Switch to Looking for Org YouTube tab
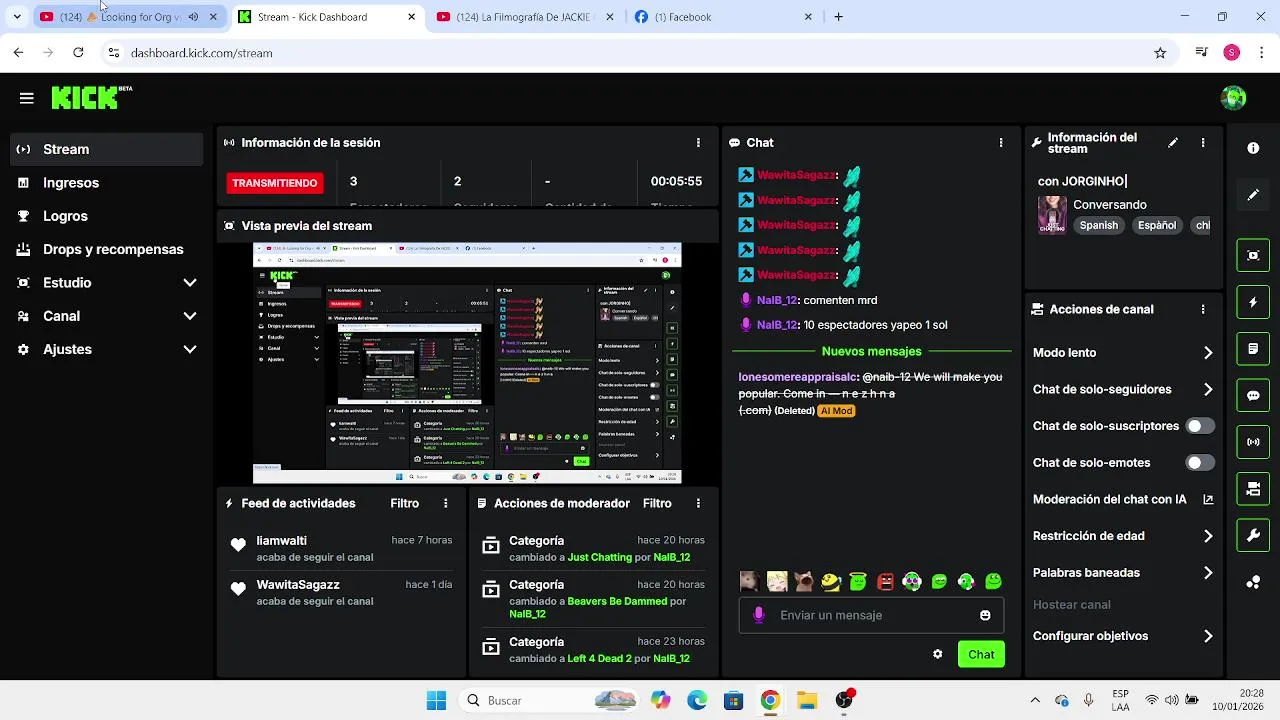The height and width of the screenshot is (720, 1280). click(128, 17)
